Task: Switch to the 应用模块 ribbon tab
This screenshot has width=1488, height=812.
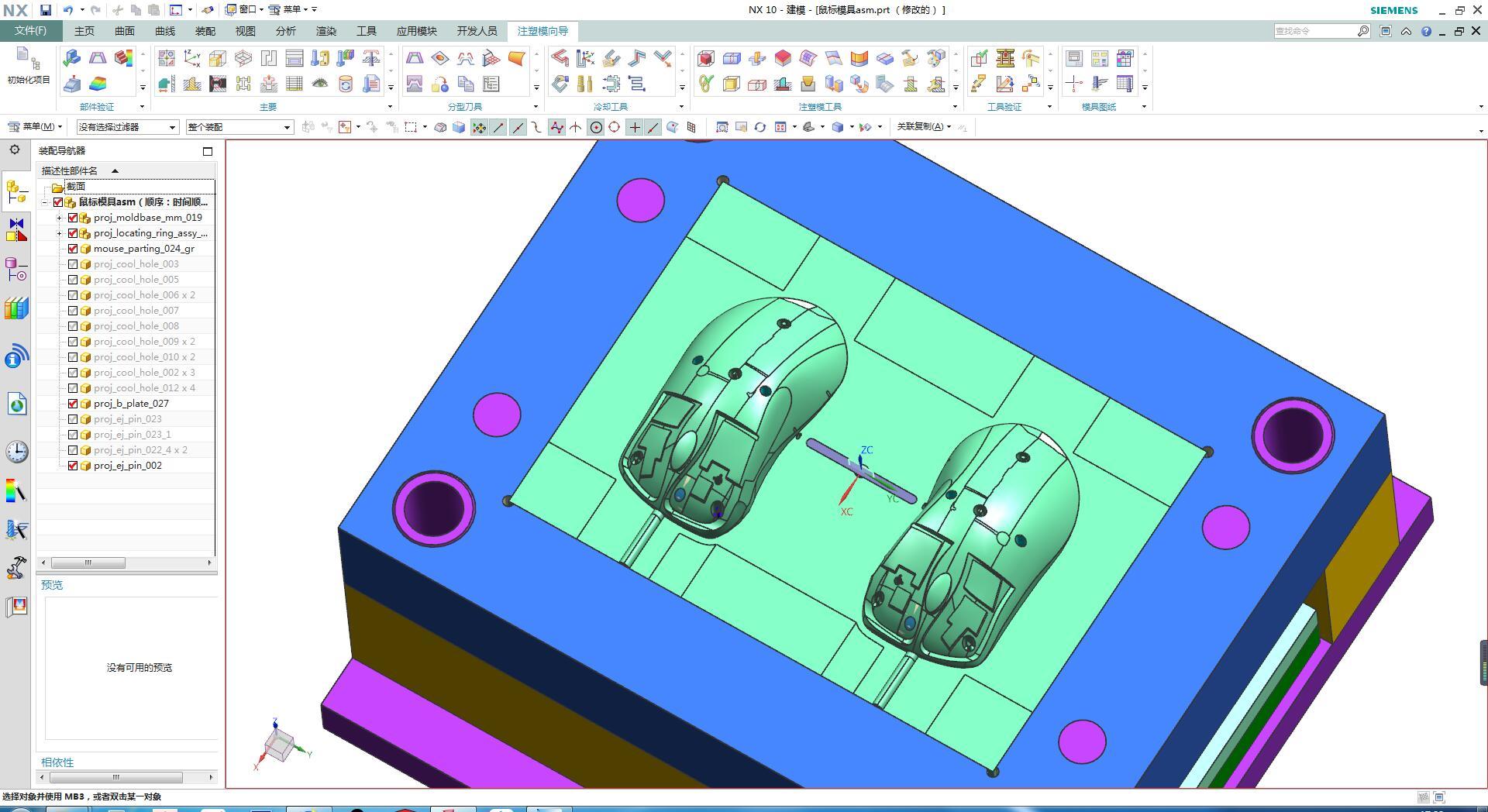Action: point(417,31)
